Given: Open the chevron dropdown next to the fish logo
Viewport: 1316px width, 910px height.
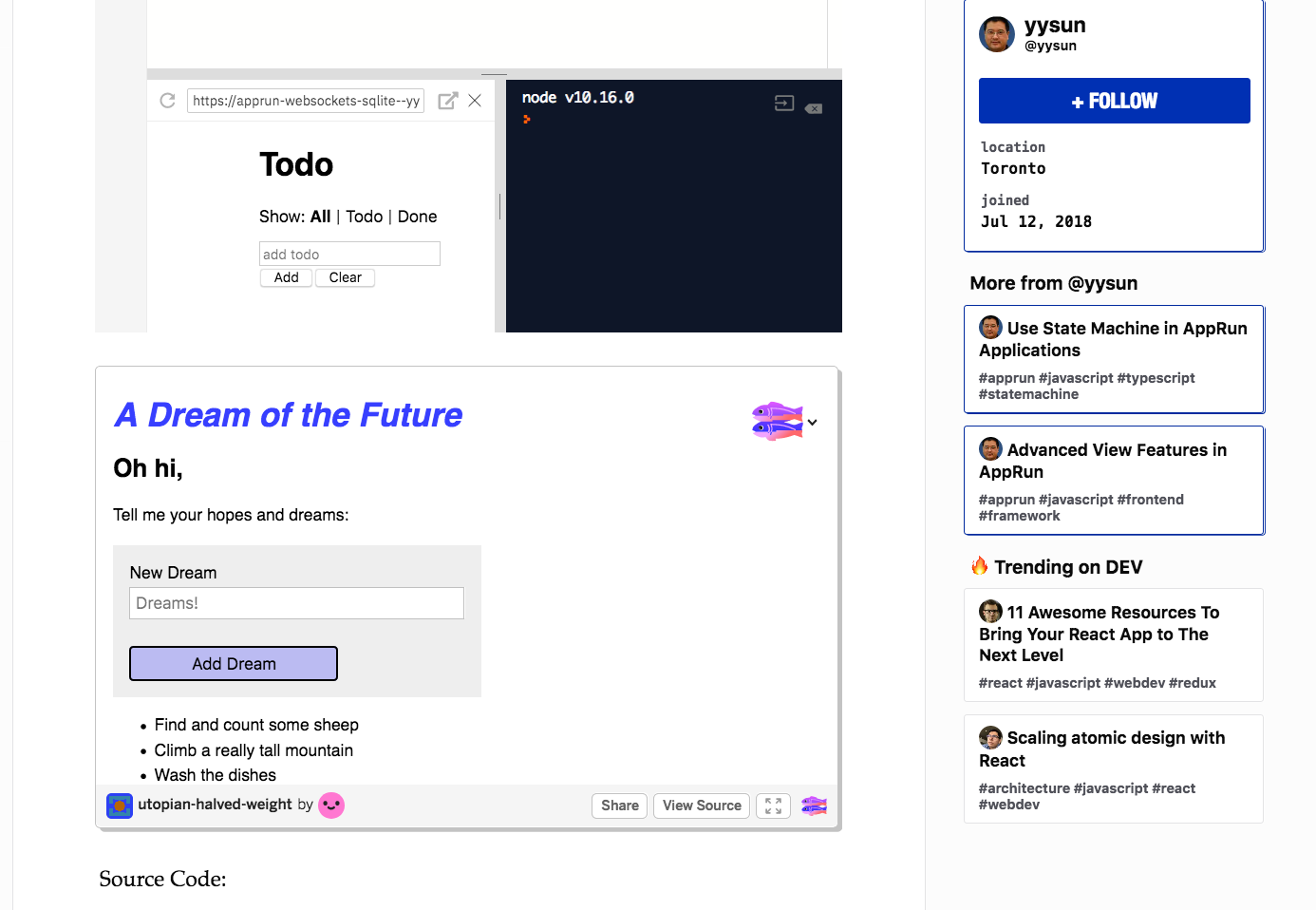Looking at the screenshot, I should click(x=811, y=421).
